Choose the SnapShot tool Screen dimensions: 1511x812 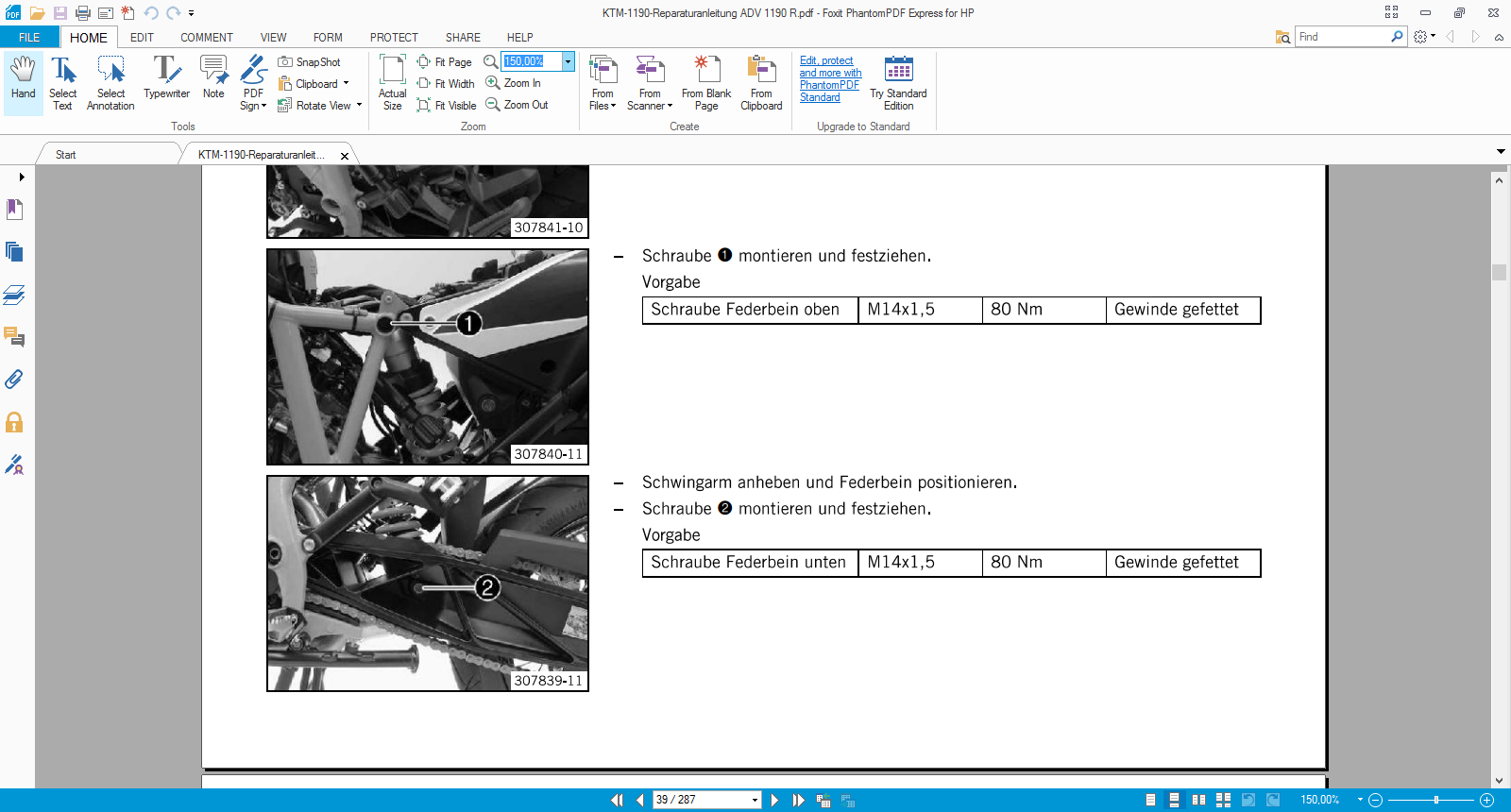[x=310, y=62]
